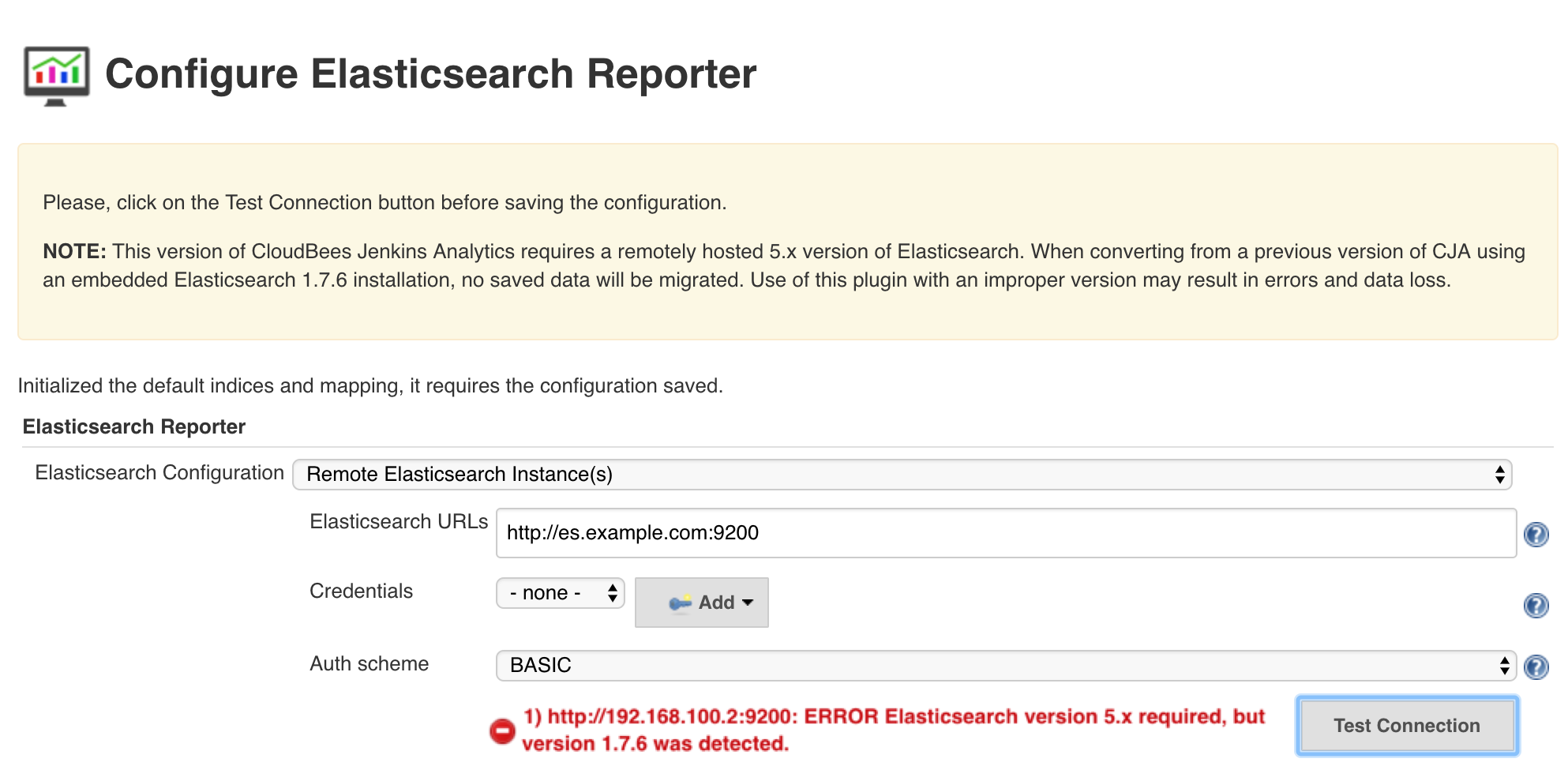Screen dimensions: 1568x781
Task: Click the error text about version 1.7.6 detected
Action: click(x=893, y=730)
